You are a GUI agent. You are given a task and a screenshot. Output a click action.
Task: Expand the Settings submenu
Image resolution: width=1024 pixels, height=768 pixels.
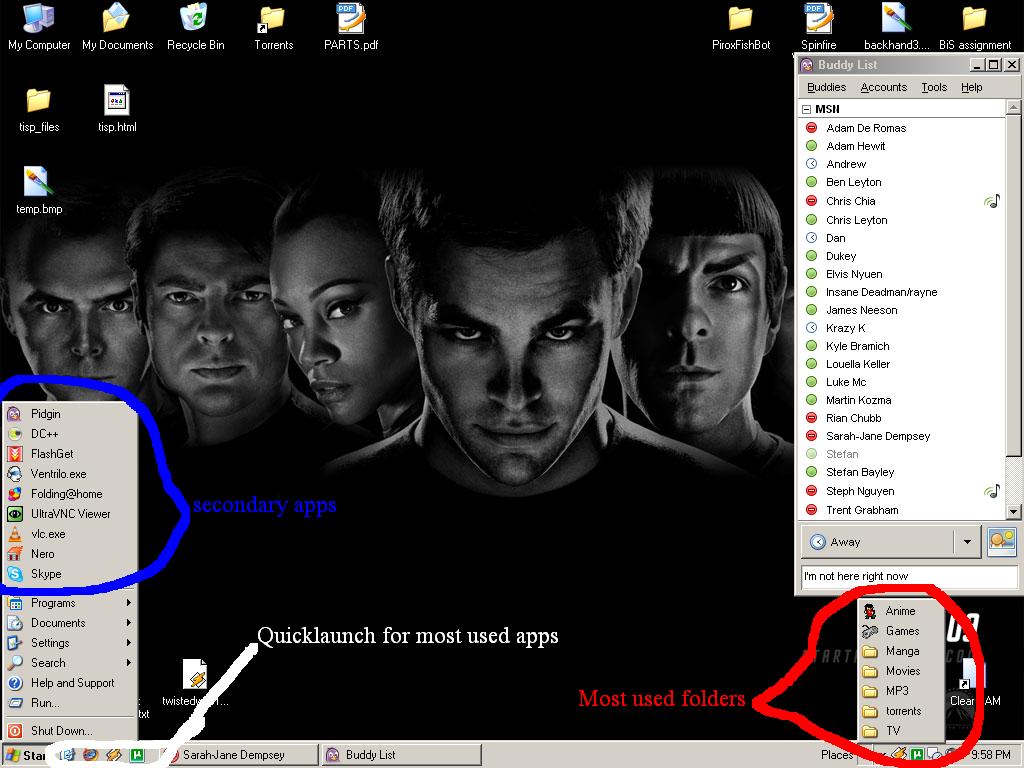point(70,643)
